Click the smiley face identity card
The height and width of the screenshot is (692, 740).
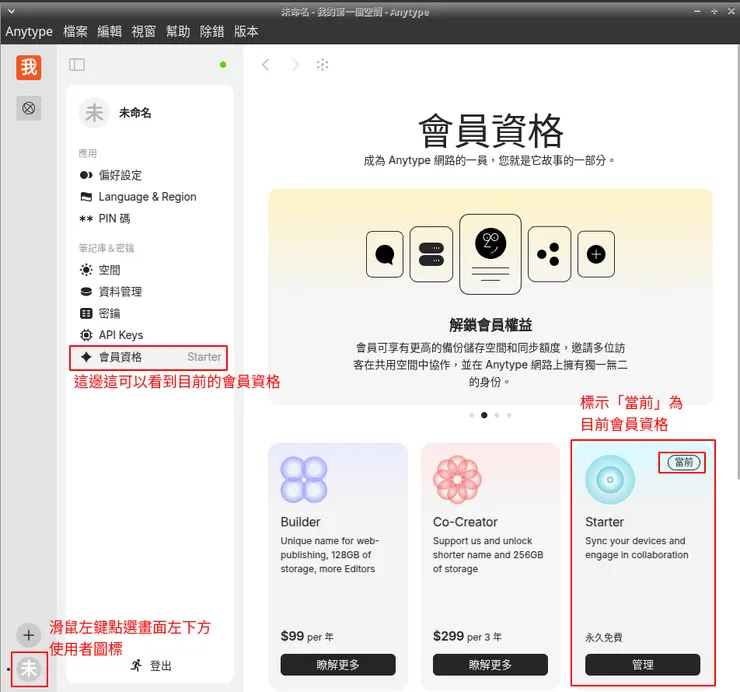coord(490,254)
